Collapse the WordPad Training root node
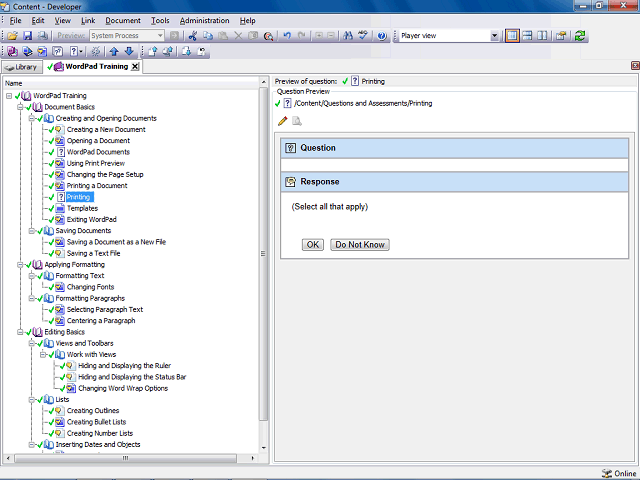This screenshot has height=480, width=640. (9, 96)
